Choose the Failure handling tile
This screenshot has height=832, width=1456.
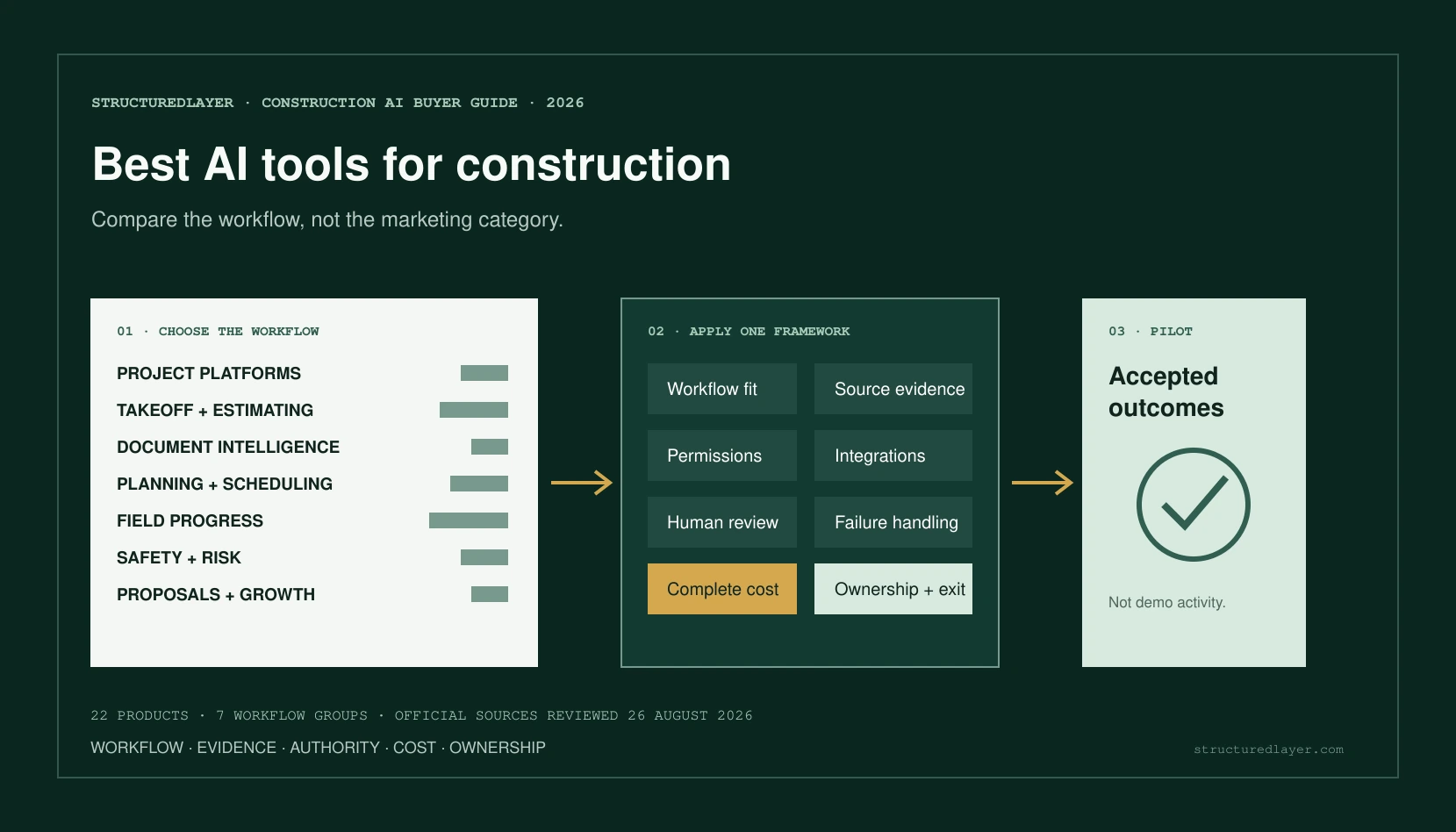pyautogui.click(x=893, y=522)
